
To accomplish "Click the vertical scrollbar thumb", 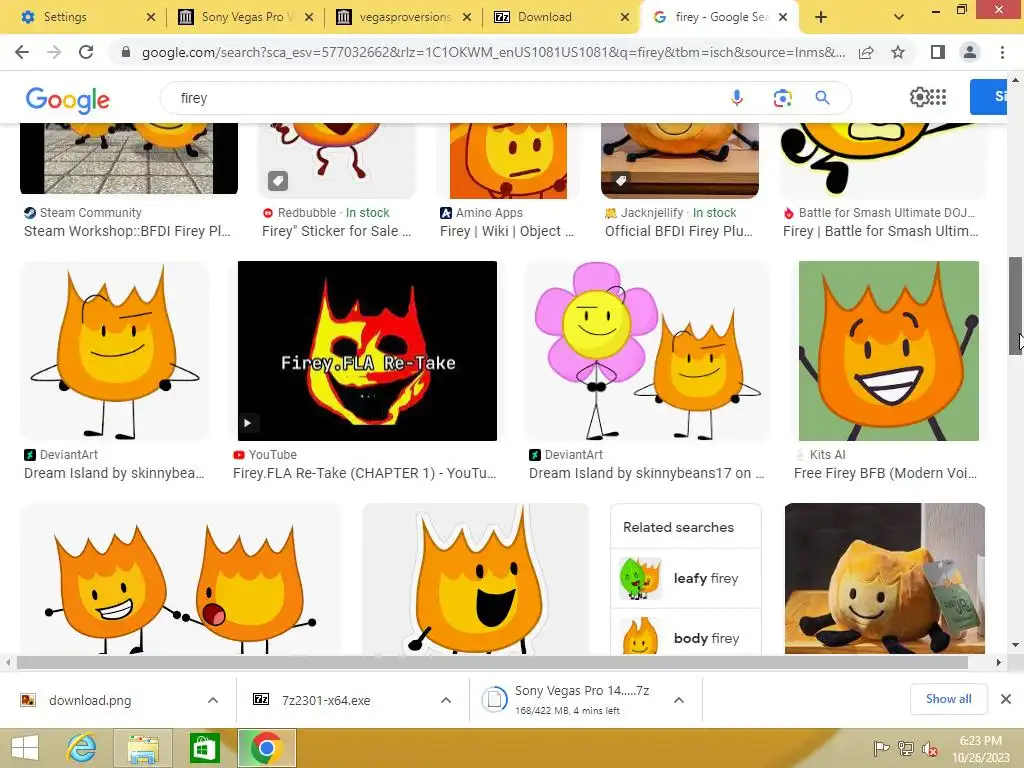I will (1016, 306).
